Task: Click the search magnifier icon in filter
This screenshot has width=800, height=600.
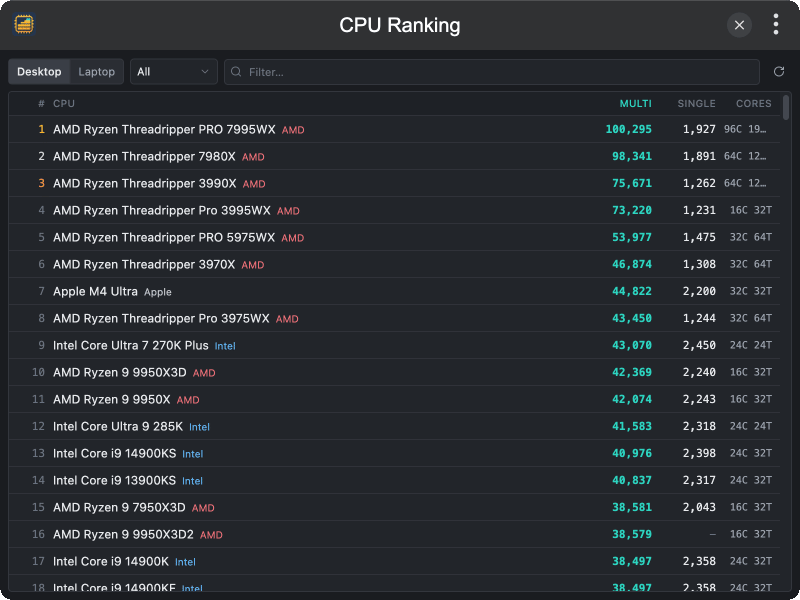Action: (x=236, y=72)
